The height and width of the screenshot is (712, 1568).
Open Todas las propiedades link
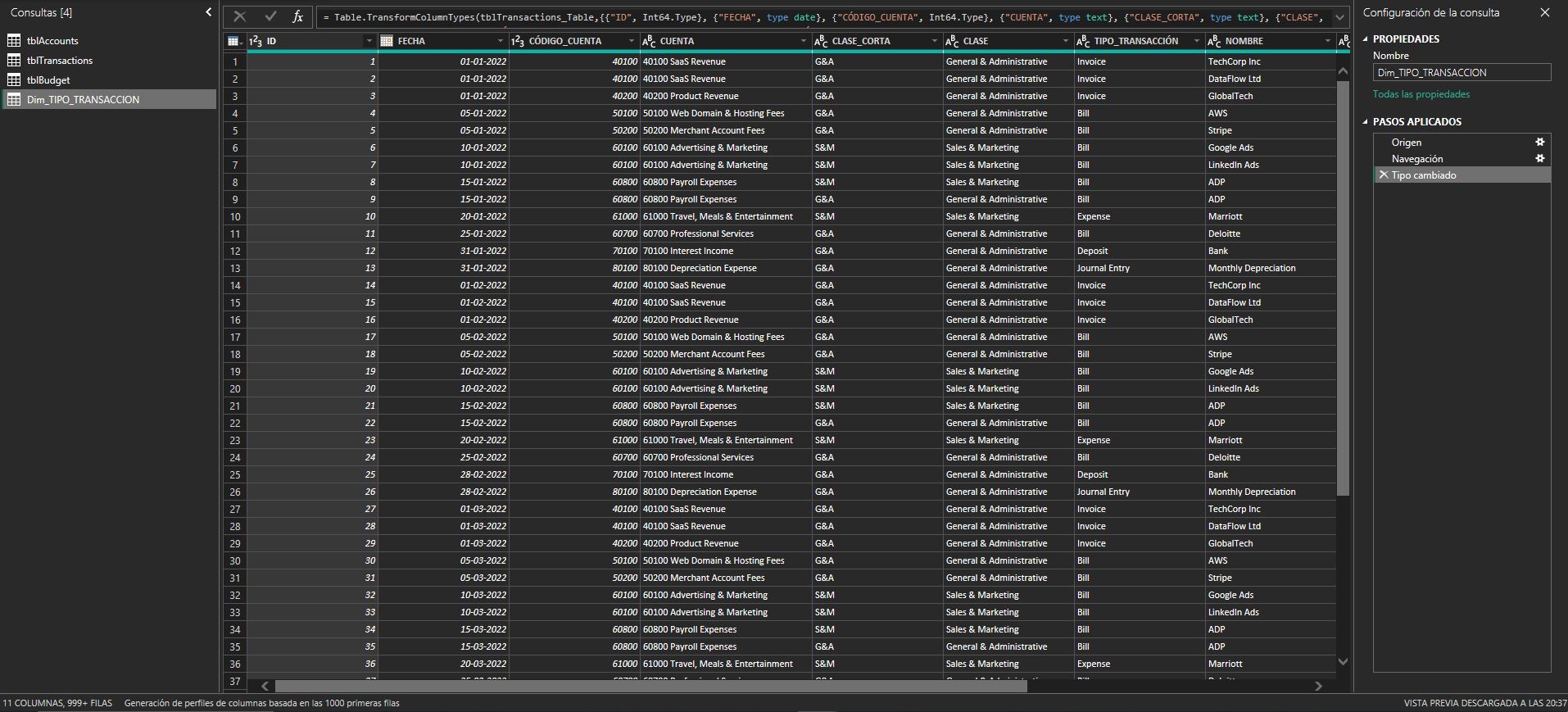[x=1421, y=94]
